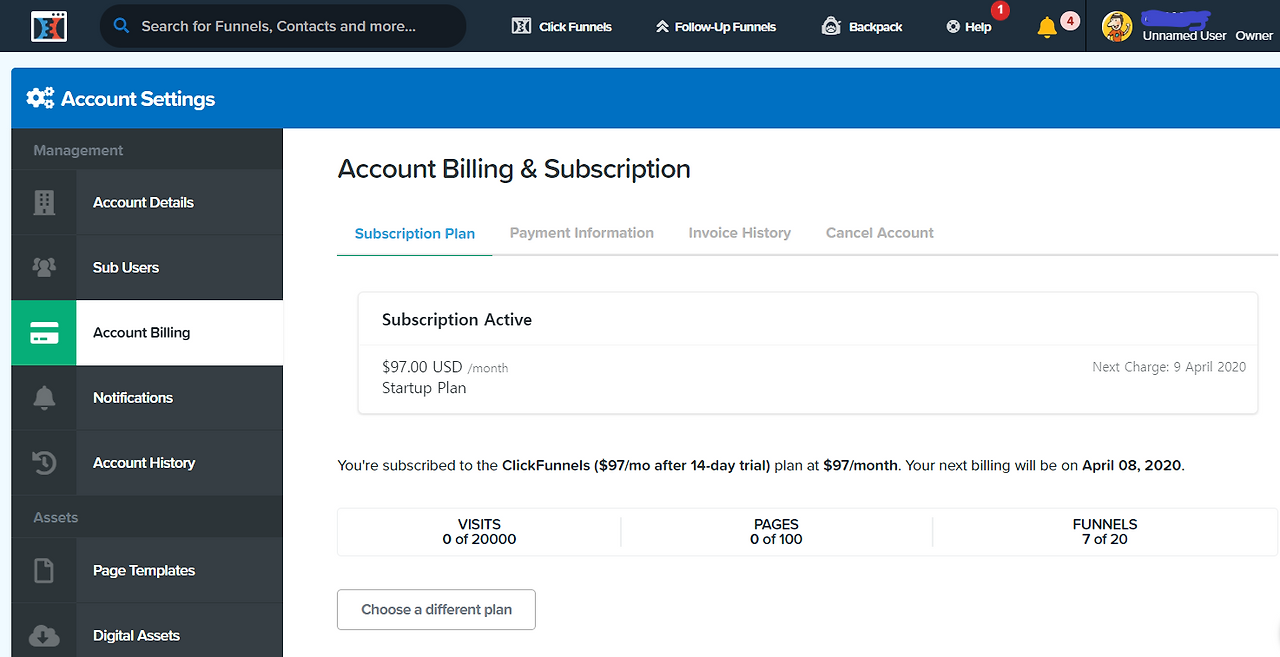The height and width of the screenshot is (657, 1280).
Task: Focus the Search for Funnels, Contacts field
Action: [x=283, y=26]
